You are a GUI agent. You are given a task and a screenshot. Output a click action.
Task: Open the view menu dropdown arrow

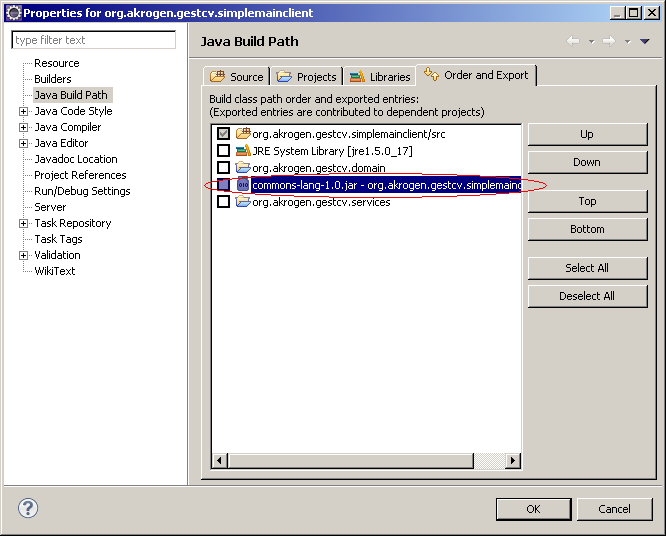[644, 41]
